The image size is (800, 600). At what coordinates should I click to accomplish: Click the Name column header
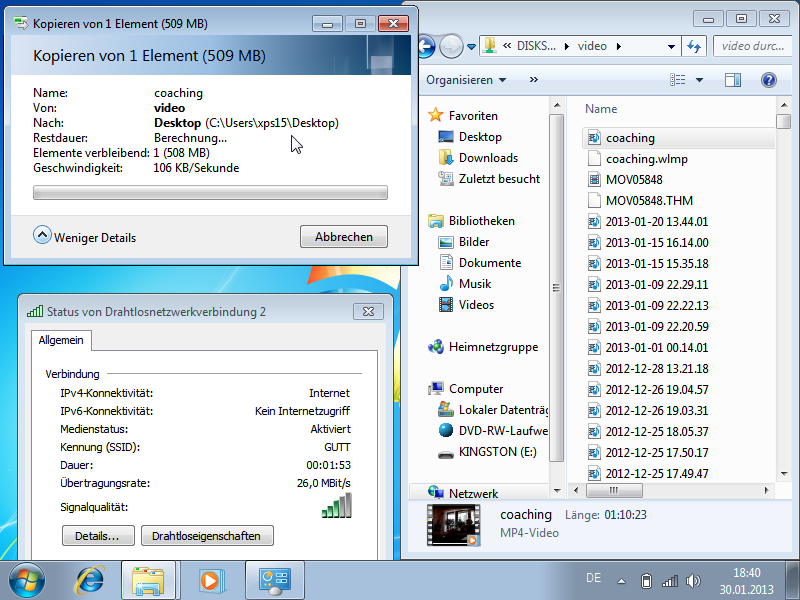601,109
